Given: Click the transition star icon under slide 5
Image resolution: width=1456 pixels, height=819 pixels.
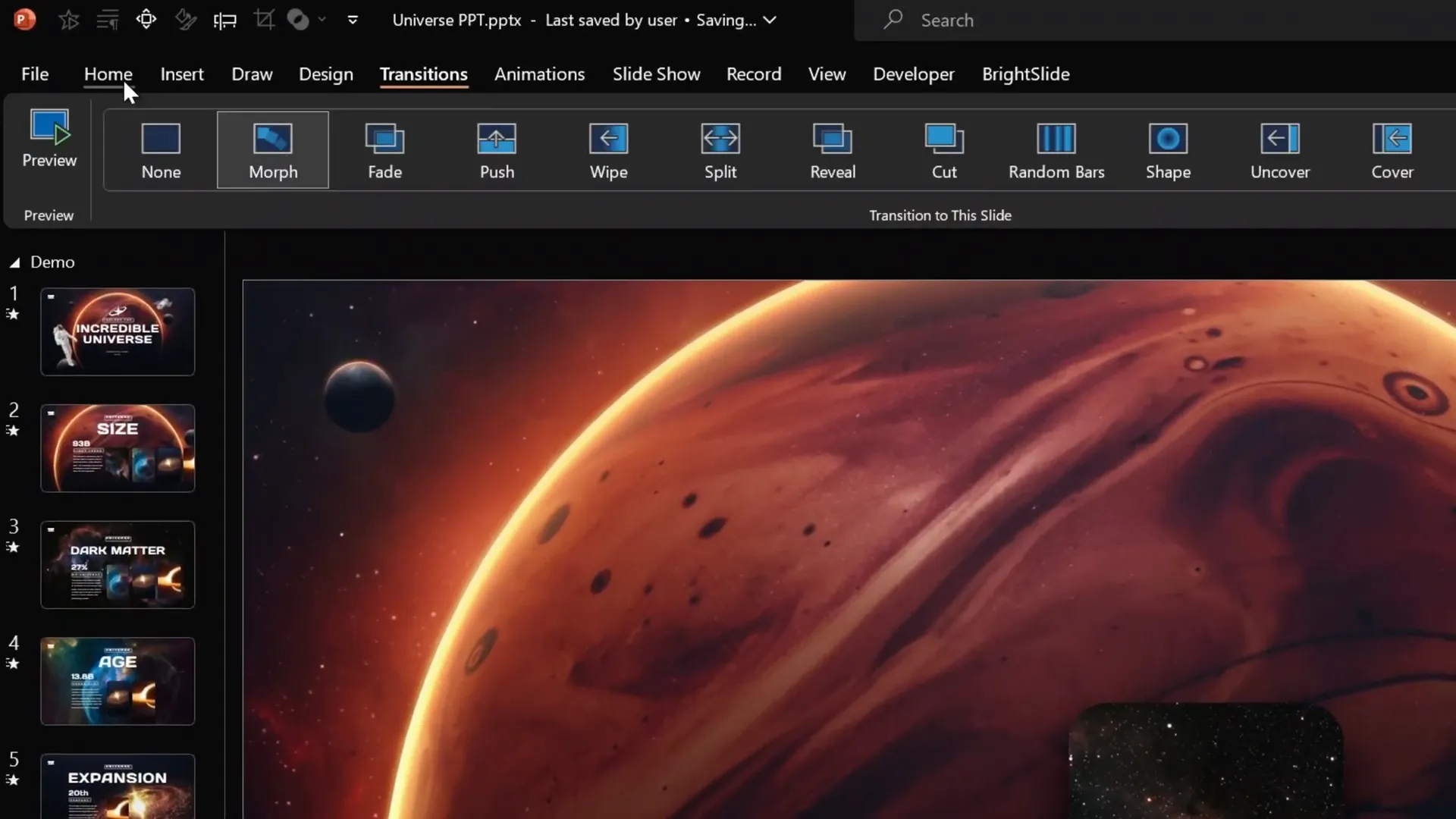Looking at the screenshot, I should click(13, 780).
